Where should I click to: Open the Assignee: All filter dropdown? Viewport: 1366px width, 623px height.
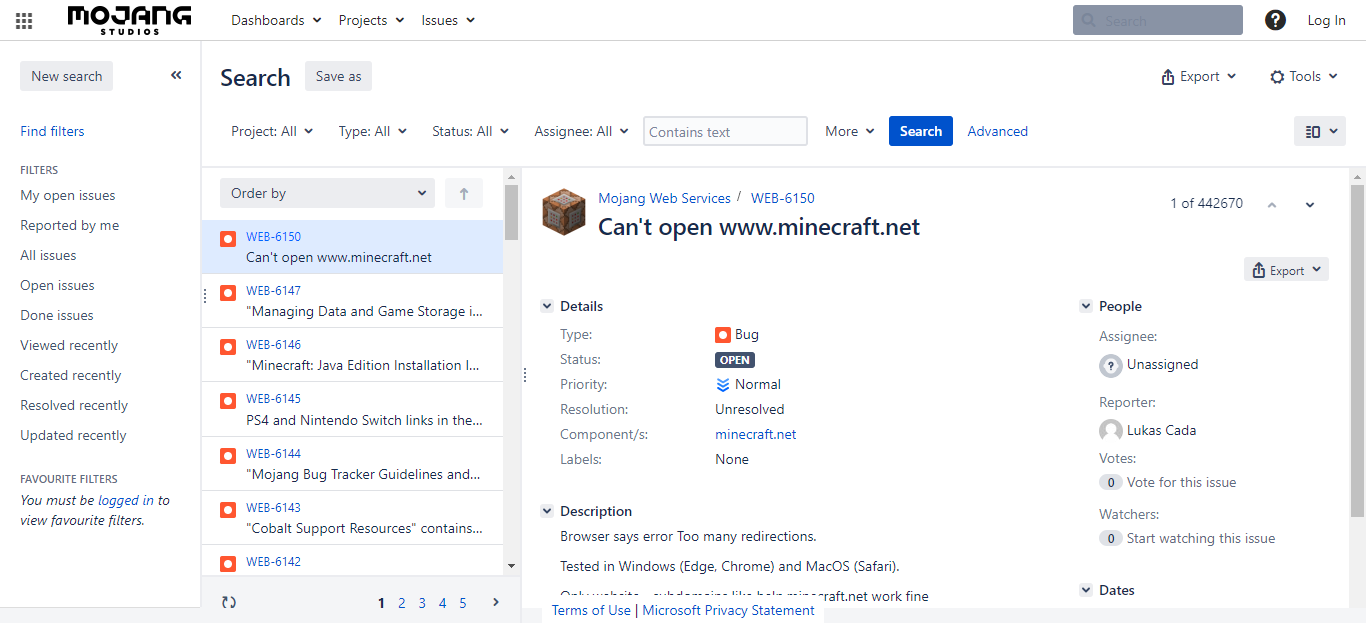pyautogui.click(x=581, y=131)
